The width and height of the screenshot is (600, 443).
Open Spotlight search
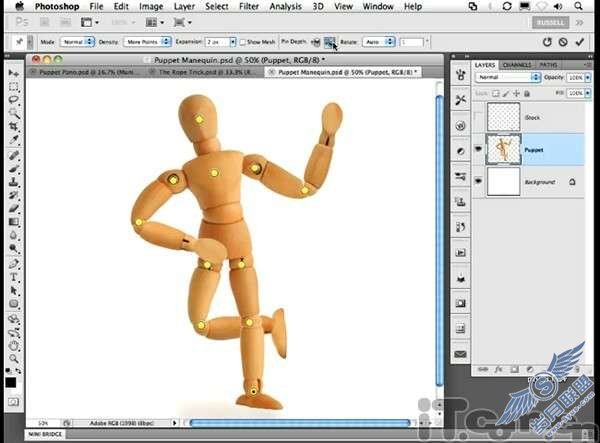579,6
